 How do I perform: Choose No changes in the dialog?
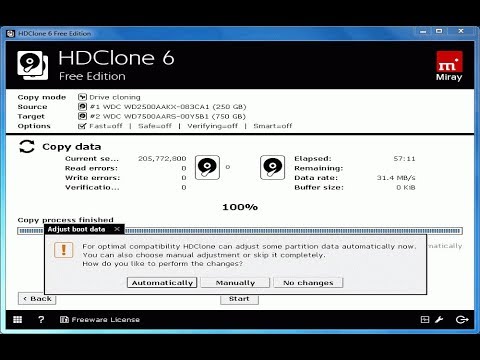point(308,283)
